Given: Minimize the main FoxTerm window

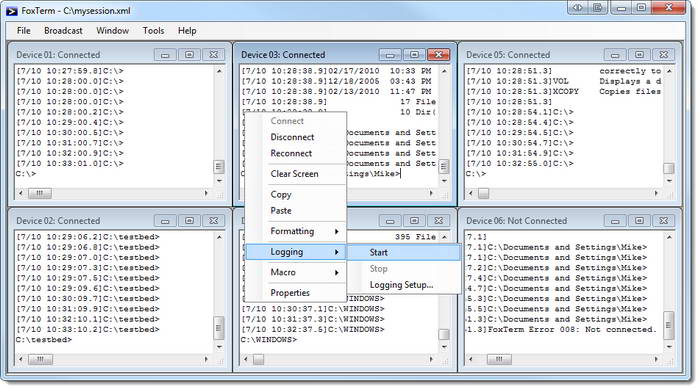Looking at the screenshot, I should (621, 8).
